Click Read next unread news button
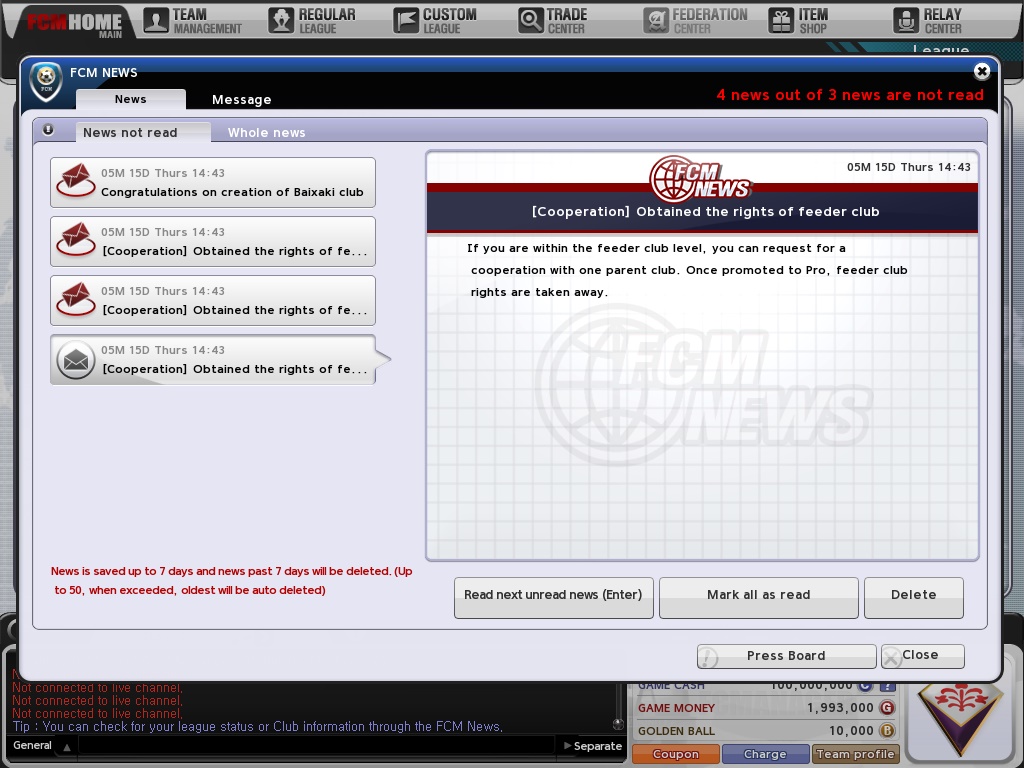 point(553,594)
